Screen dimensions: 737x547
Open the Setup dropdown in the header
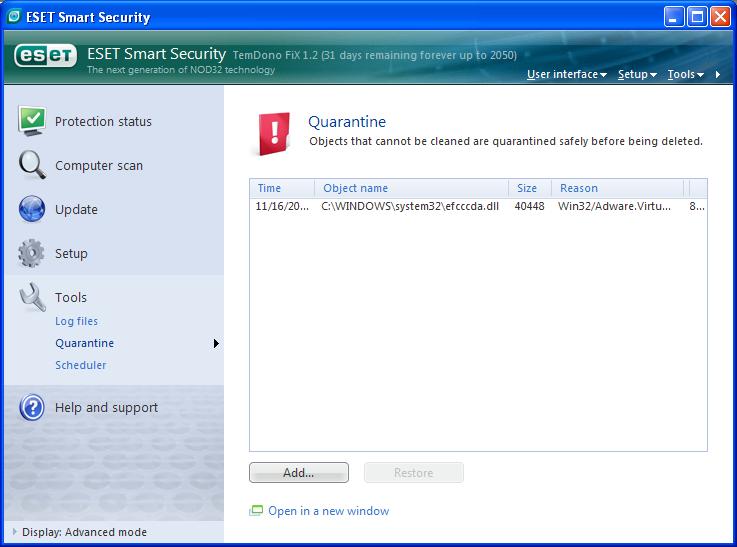(637, 74)
